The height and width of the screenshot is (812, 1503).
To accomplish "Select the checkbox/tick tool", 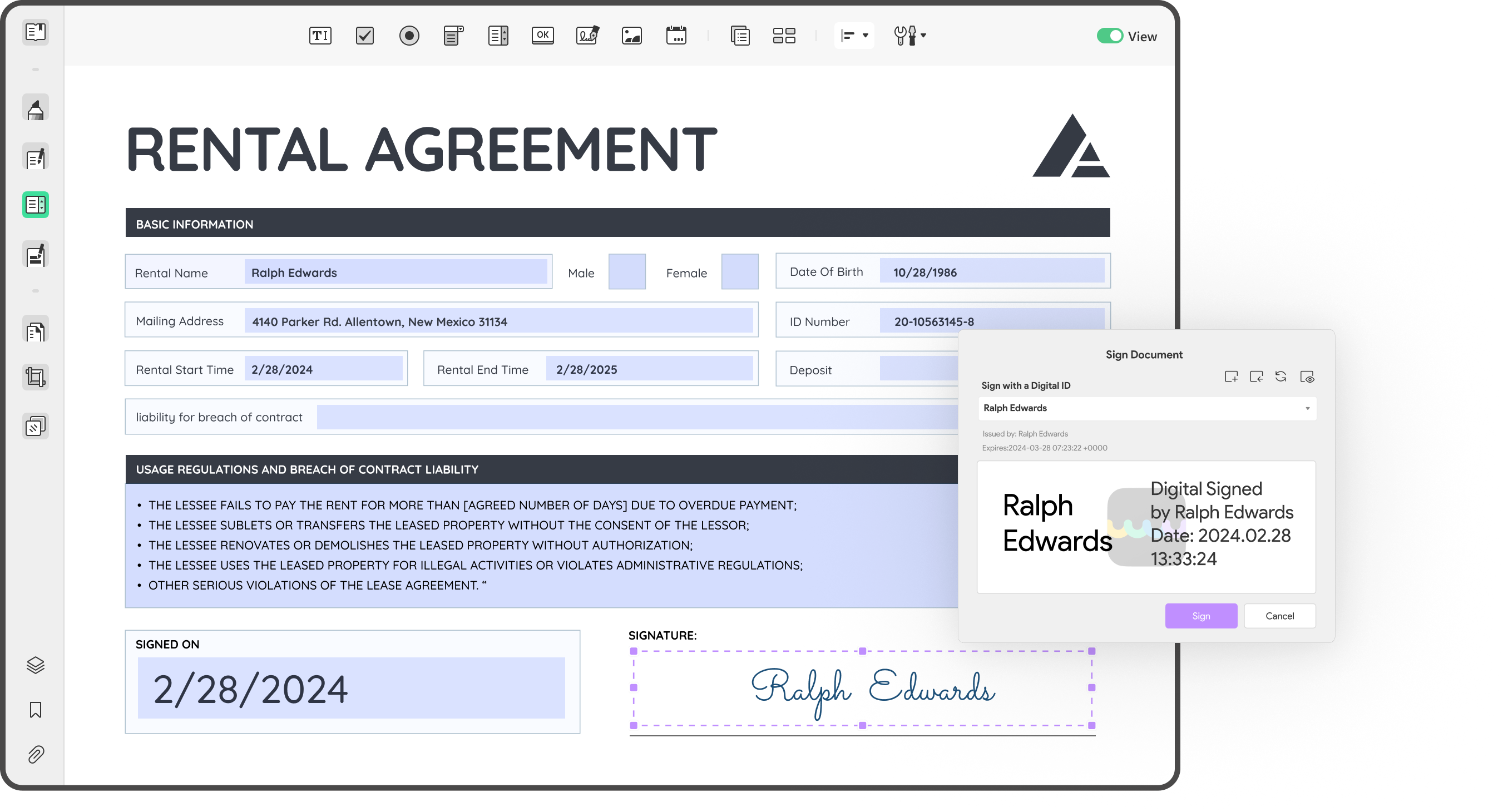I will pyautogui.click(x=365, y=35).
